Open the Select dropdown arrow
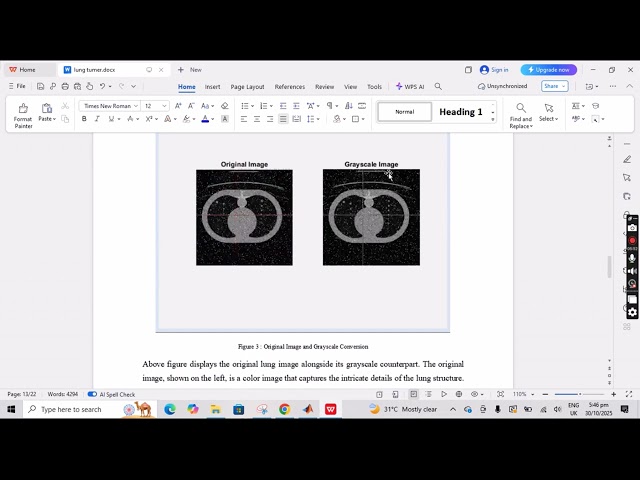640x480 pixels. pos(556,119)
